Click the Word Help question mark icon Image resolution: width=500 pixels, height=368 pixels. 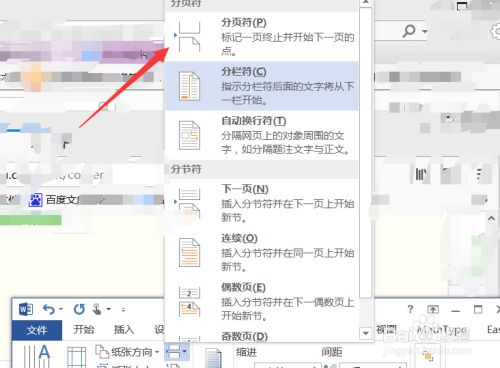tap(410, 309)
